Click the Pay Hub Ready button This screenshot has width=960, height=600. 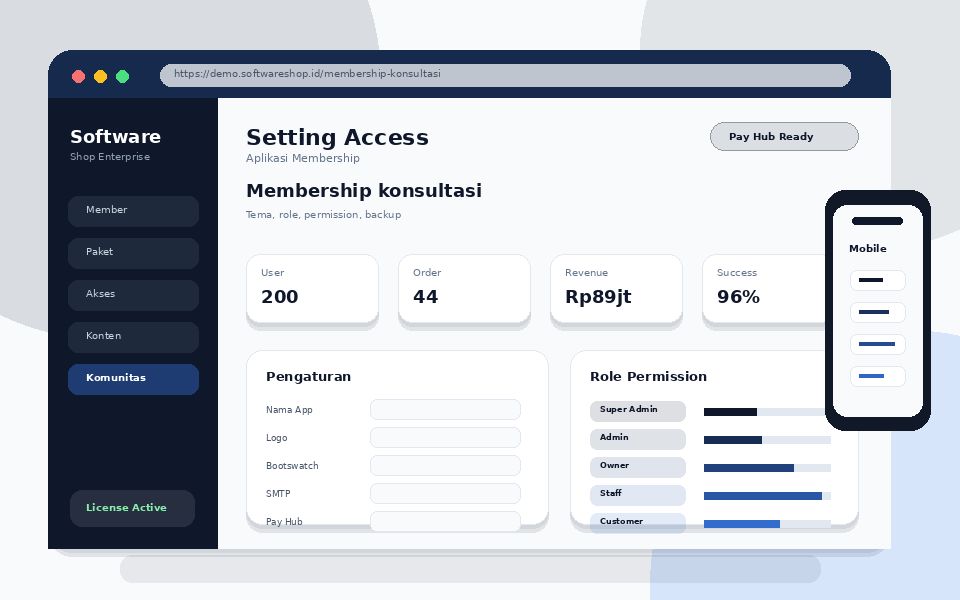(x=784, y=137)
